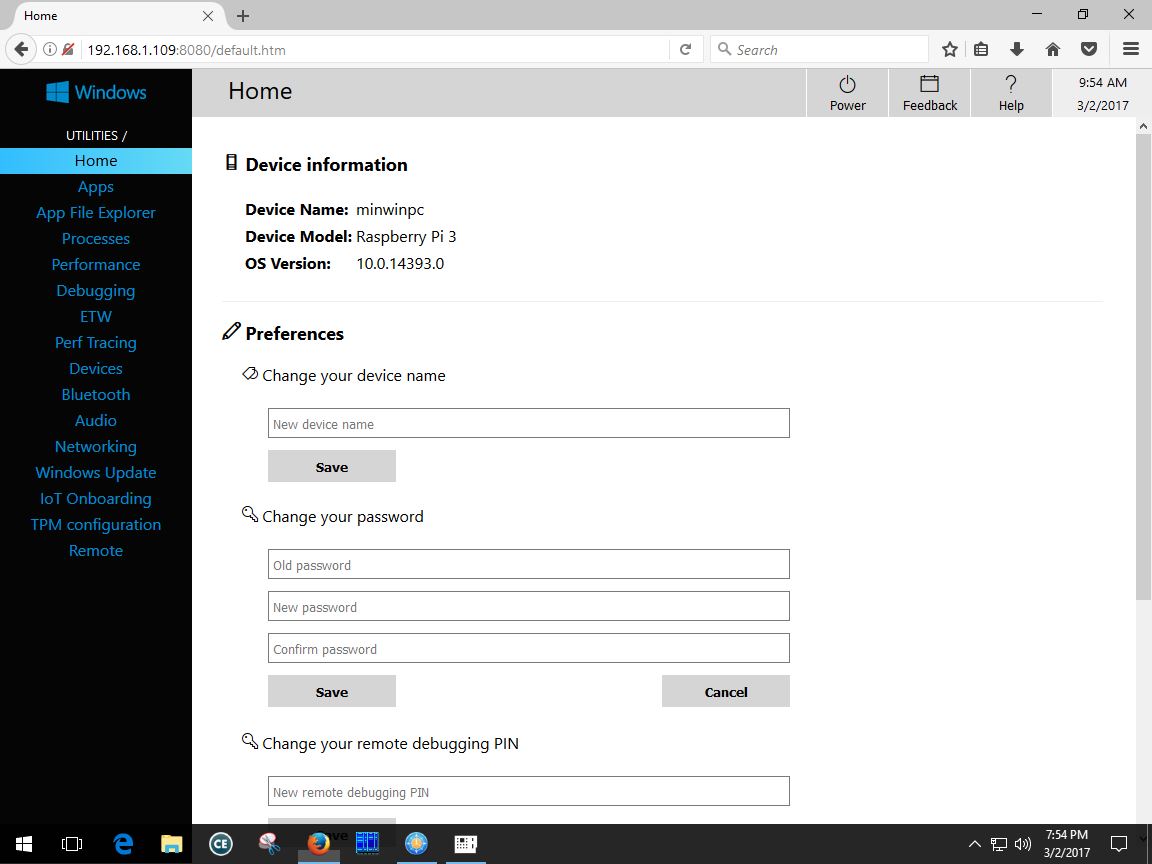Open the taskbar clock showing 7:54 PM
The width and height of the screenshot is (1152, 864).
[1067, 843]
